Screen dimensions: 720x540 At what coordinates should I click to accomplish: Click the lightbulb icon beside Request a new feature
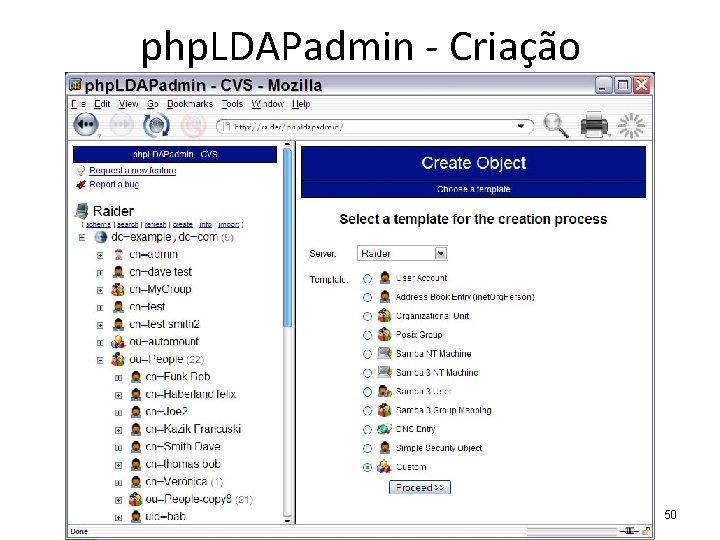point(81,170)
